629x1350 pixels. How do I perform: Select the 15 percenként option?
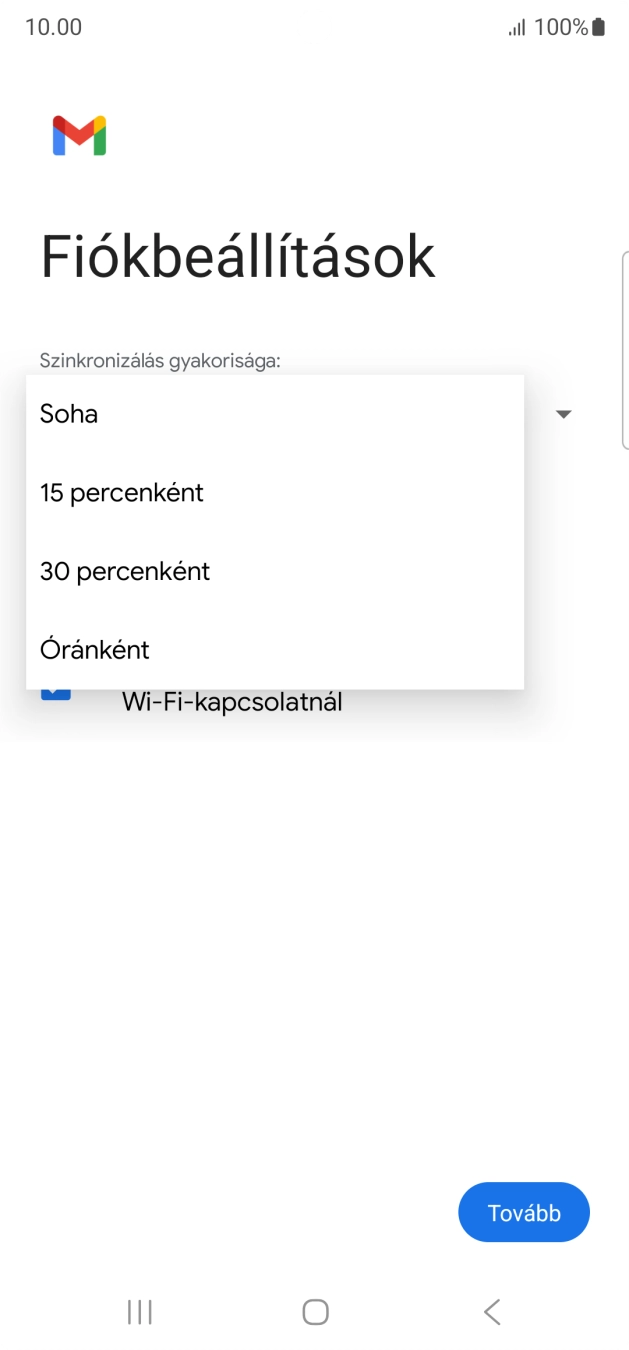[121, 492]
